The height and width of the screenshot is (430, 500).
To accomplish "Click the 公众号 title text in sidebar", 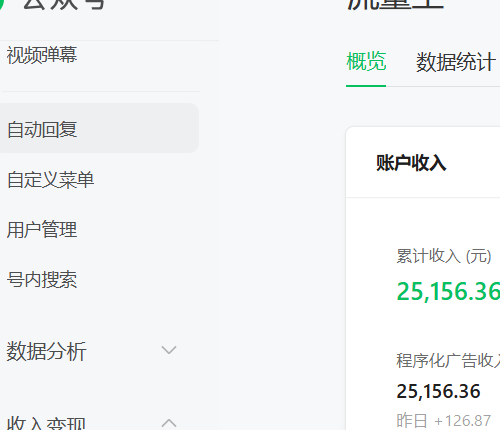I will click(64, 4).
